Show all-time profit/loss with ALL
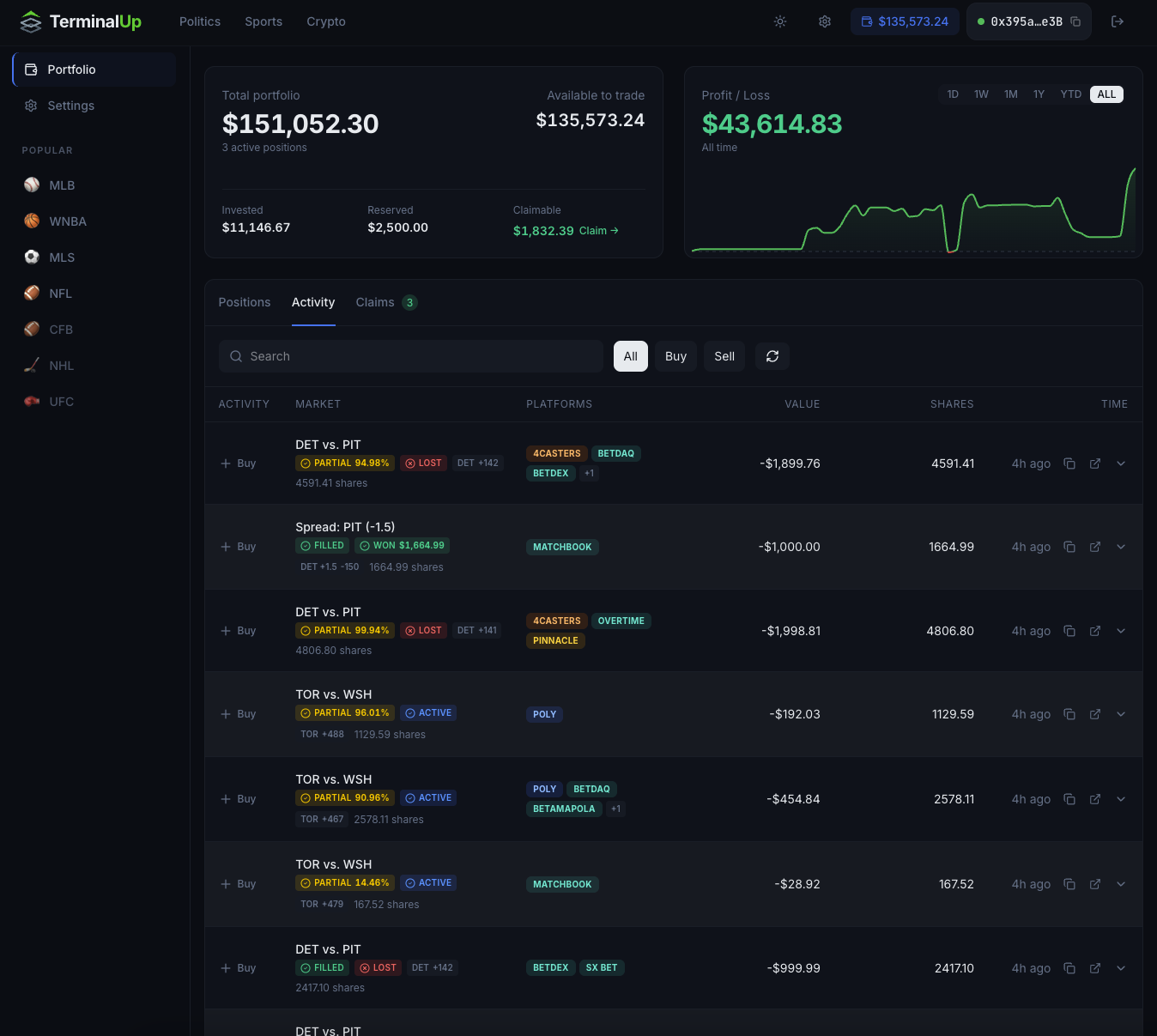The width and height of the screenshot is (1157, 1036). pos(1107,94)
